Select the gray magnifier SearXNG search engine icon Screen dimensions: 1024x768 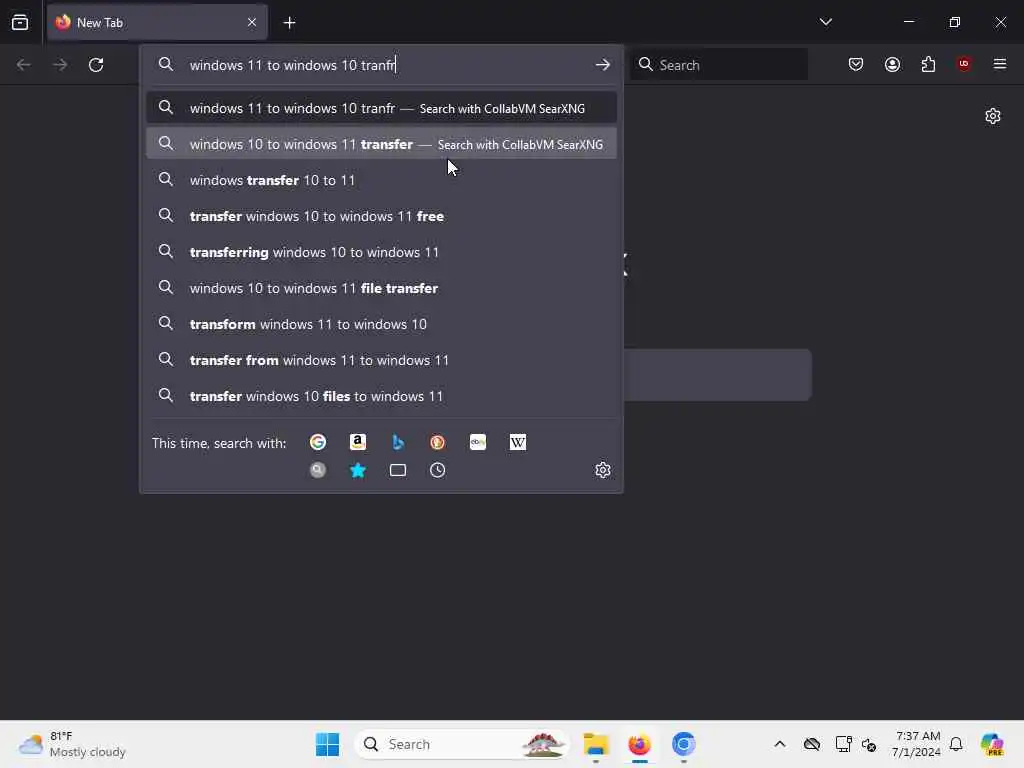click(318, 470)
